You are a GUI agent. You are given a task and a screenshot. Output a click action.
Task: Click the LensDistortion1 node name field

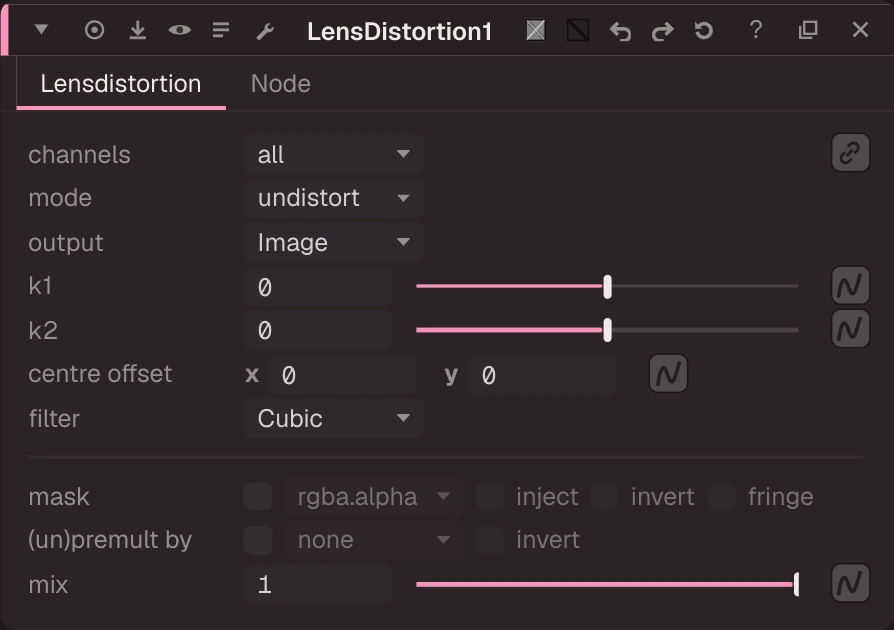(399, 31)
